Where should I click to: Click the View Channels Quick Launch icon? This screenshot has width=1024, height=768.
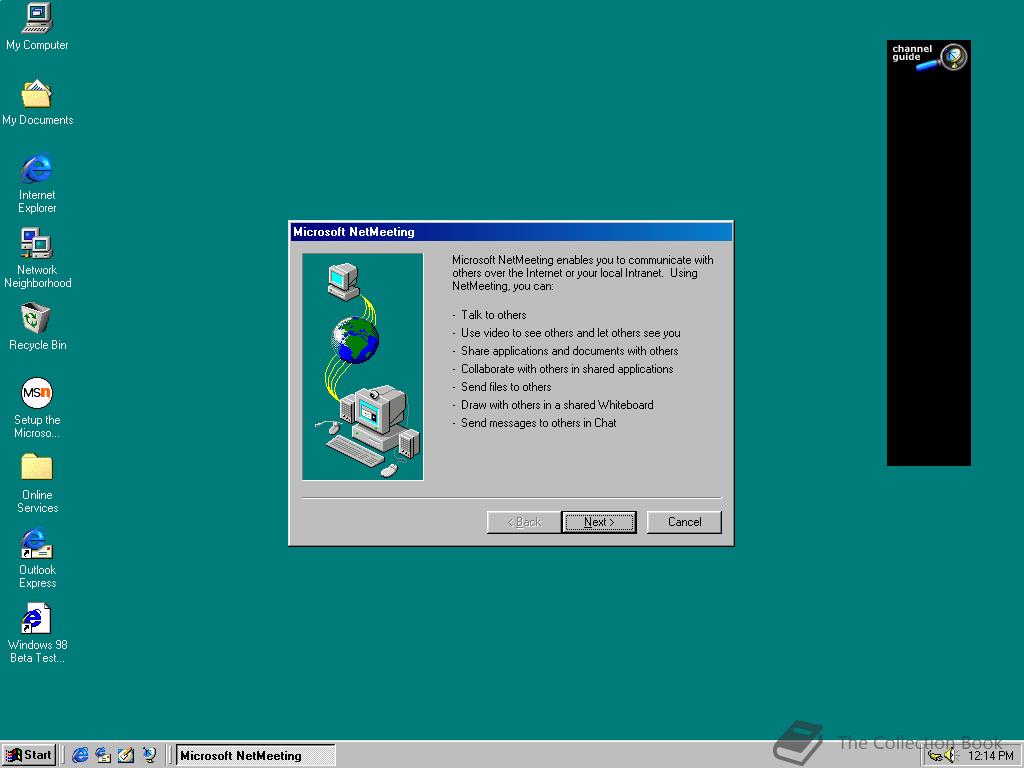point(150,755)
